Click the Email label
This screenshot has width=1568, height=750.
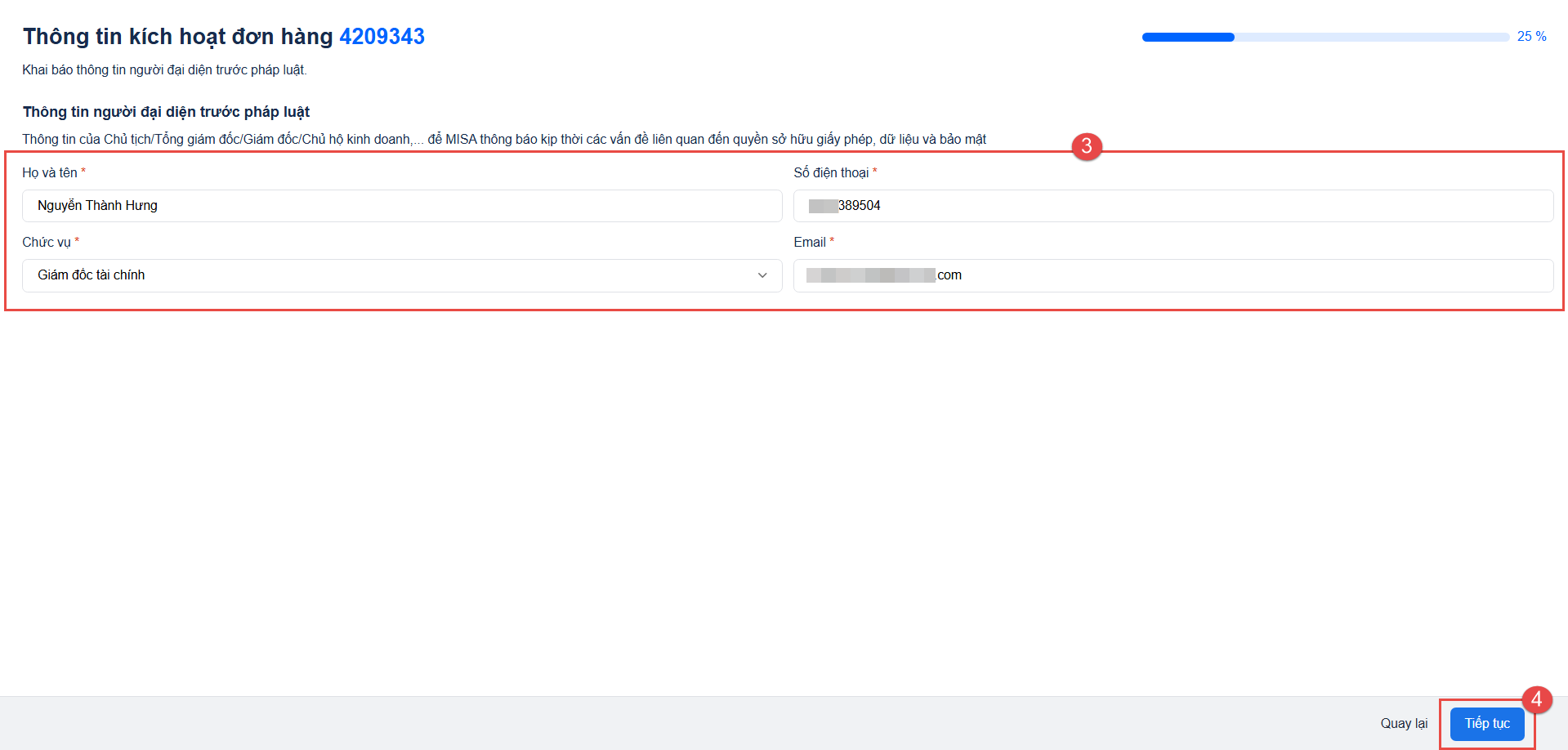tap(810, 242)
